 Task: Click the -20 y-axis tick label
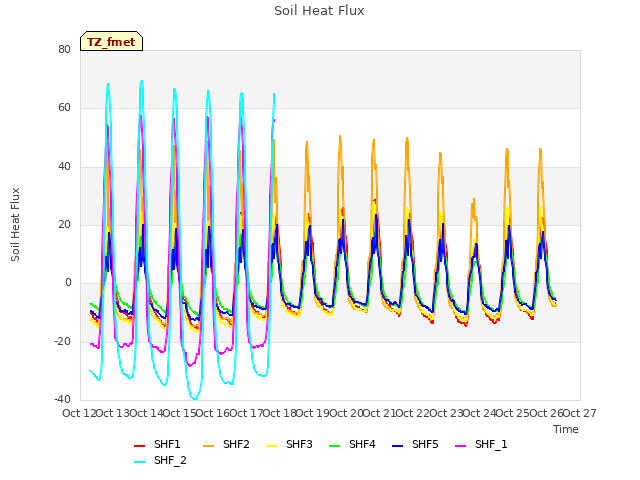pos(62,341)
